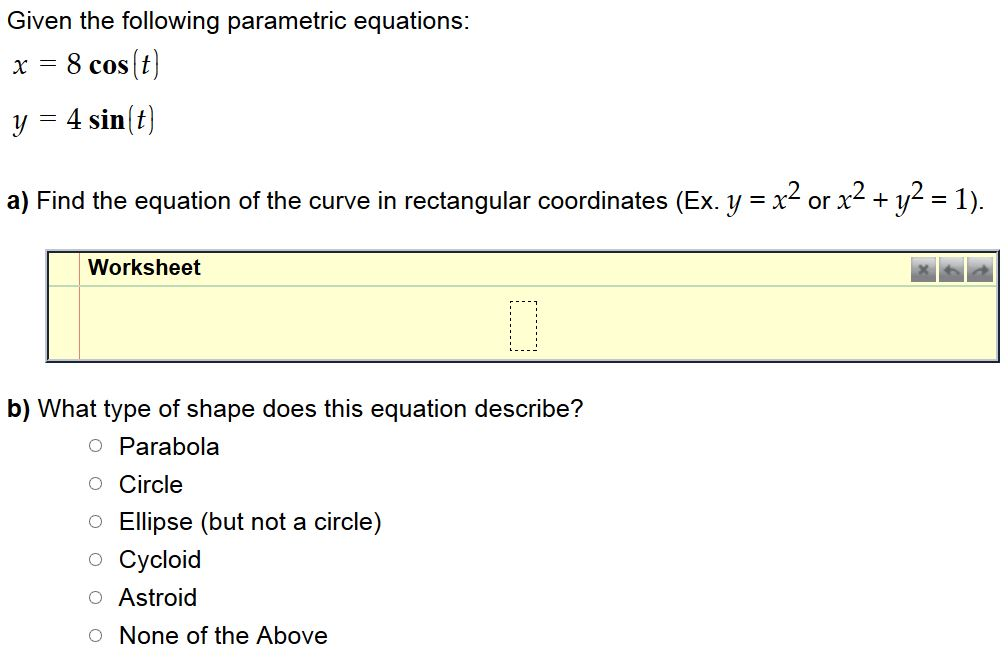Clear the worksheet answer with the X icon
Screen dimensions: 1008x660
tap(922, 269)
